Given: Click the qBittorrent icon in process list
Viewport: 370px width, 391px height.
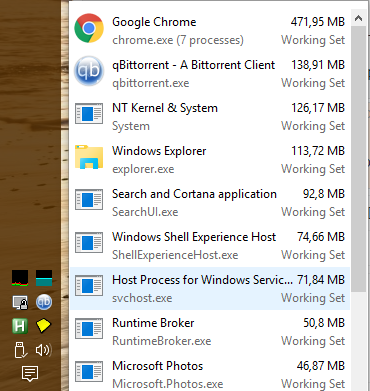Looking at the screenshot, I should click(89, 71).
